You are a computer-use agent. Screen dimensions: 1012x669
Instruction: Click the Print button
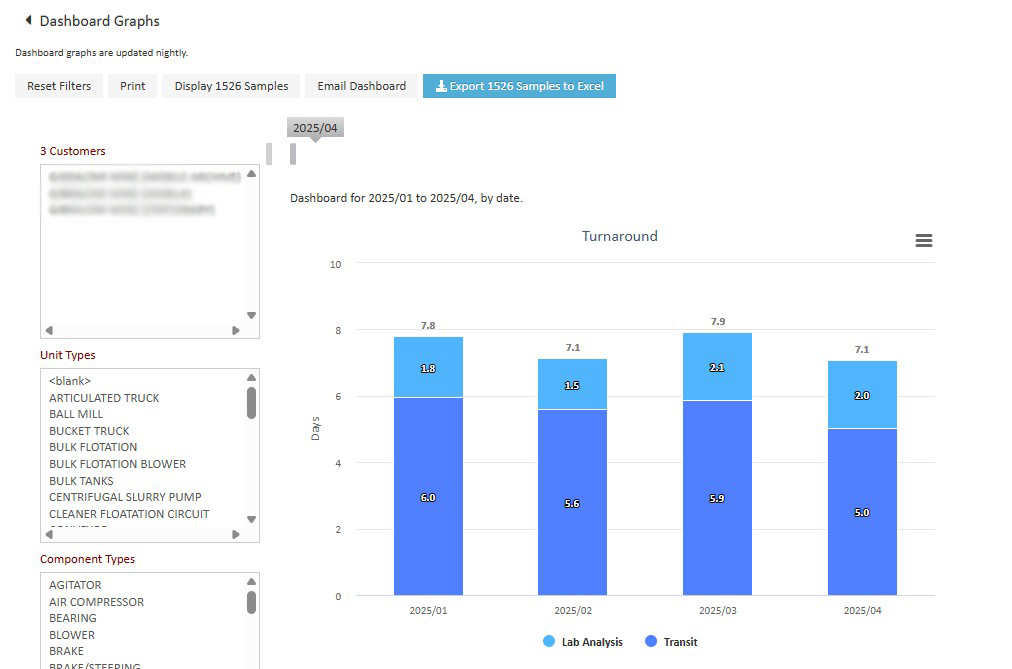pos(132,86)
